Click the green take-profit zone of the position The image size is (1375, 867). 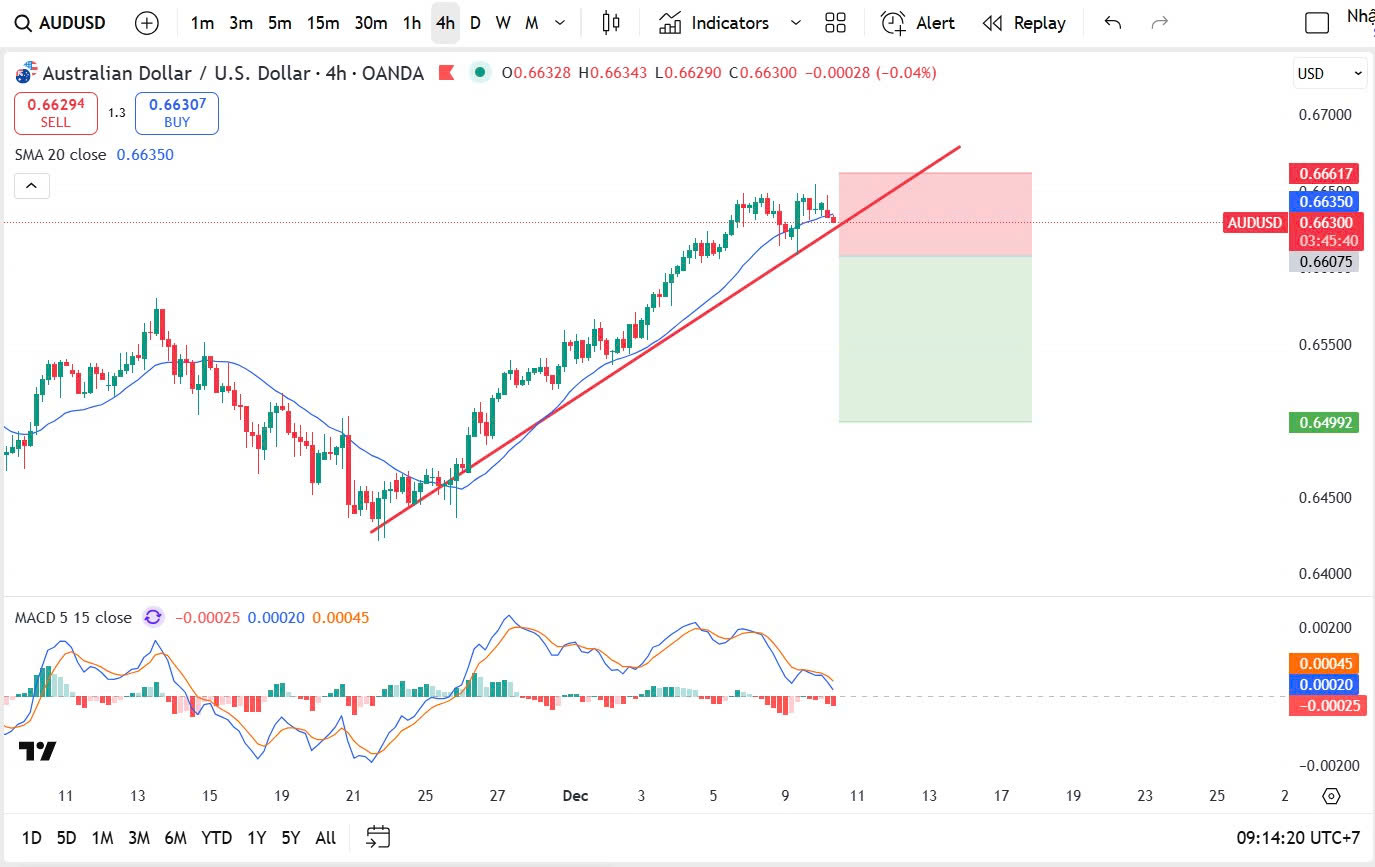tap(934, 339)
